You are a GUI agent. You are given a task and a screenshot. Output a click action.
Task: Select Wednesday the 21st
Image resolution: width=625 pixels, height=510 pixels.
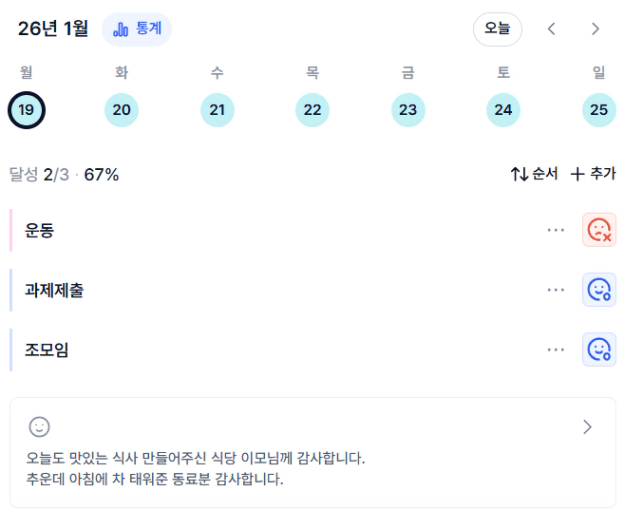tap(217, 109)
